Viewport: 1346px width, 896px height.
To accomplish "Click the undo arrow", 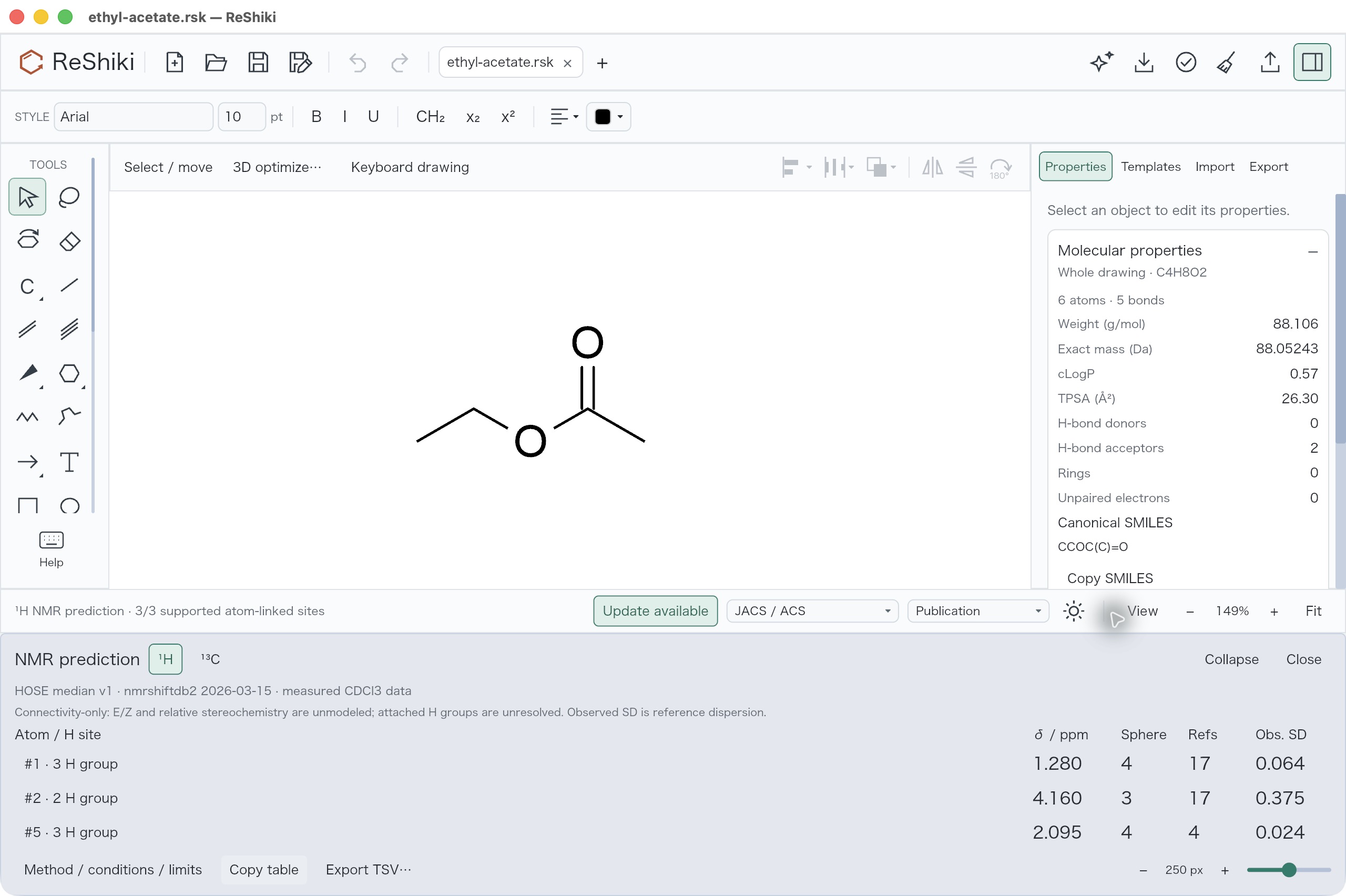I will [x=358, y=62].
